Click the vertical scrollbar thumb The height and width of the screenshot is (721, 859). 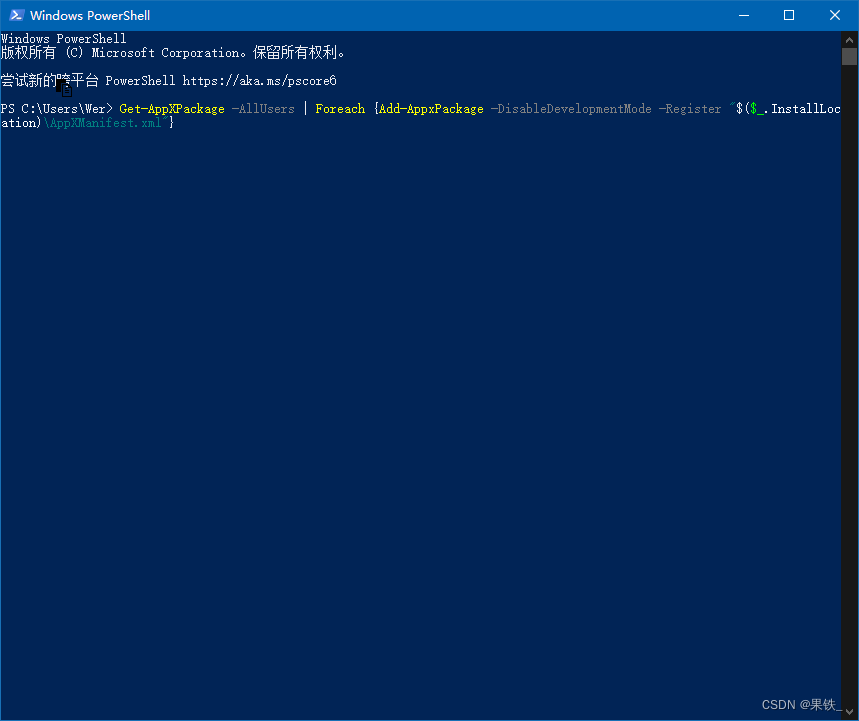(849, 56)
